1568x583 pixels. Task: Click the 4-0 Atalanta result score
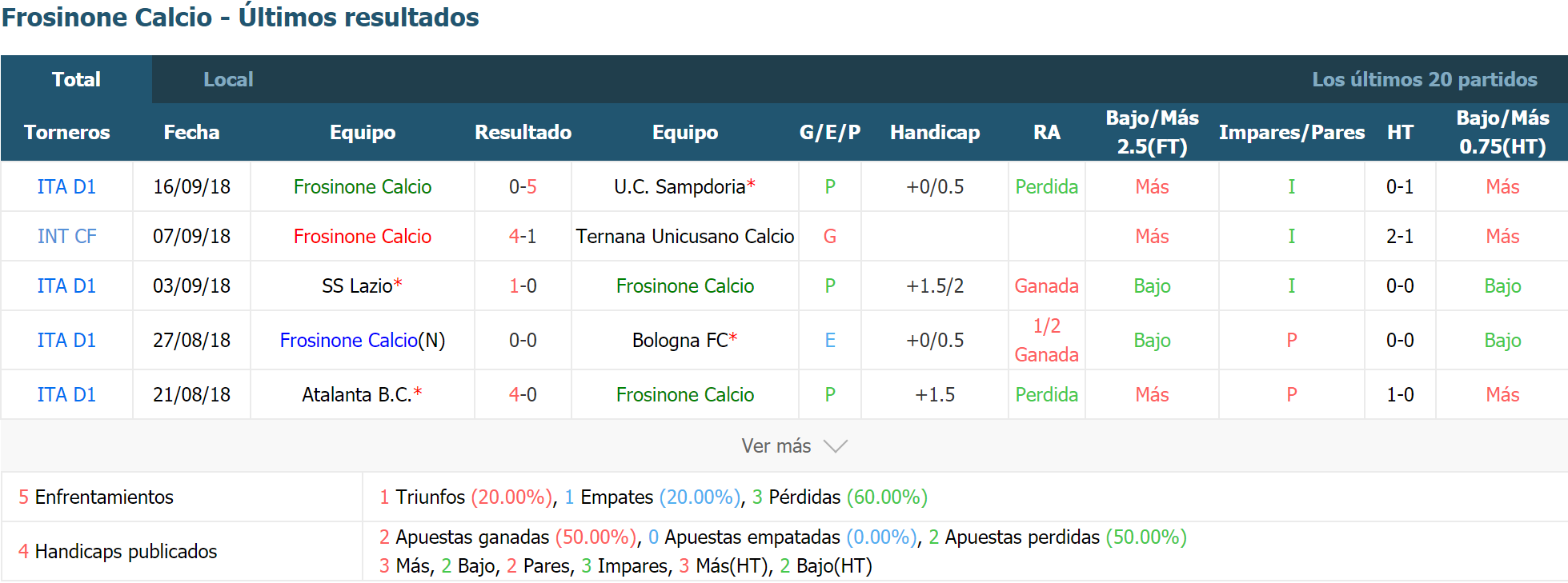[523, 394]
